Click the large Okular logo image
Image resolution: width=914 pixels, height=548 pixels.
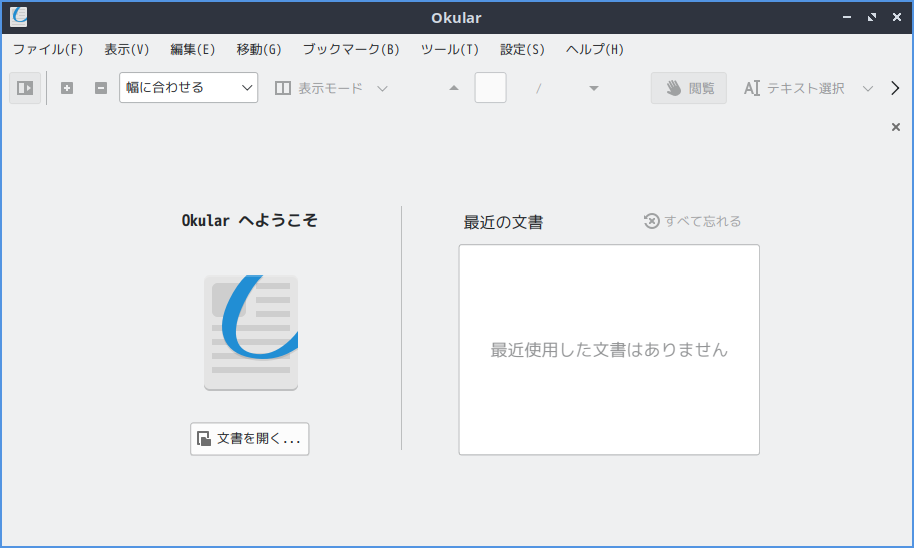point(251,333)
